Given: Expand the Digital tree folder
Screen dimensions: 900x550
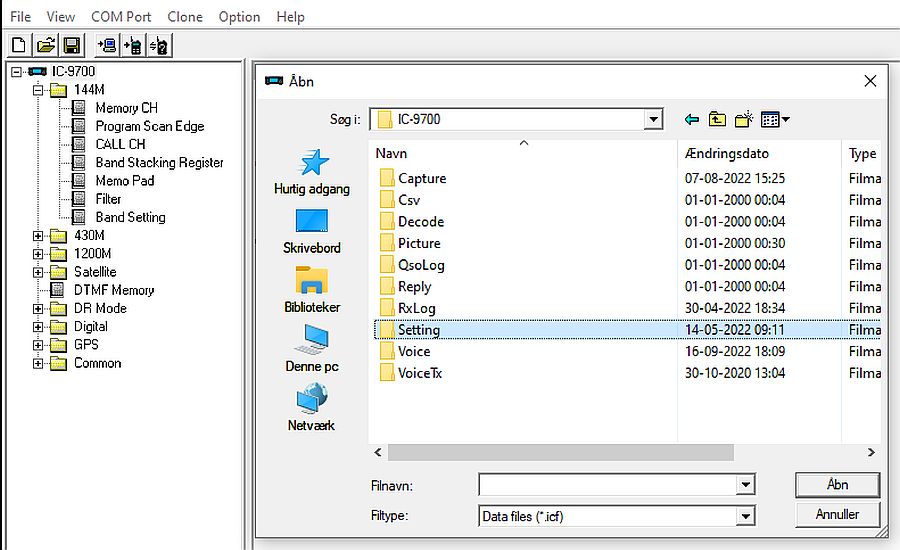Looking at the screenshot, I should (38, 327).
